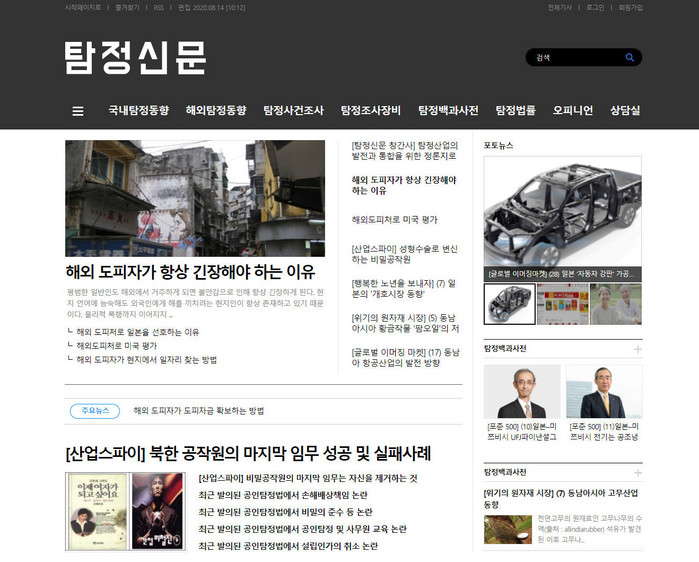699x562 pixels.
Task: Open the 미쓰비시 전기는 공조냉 man portrait
Action: click(x=604, y=391)
